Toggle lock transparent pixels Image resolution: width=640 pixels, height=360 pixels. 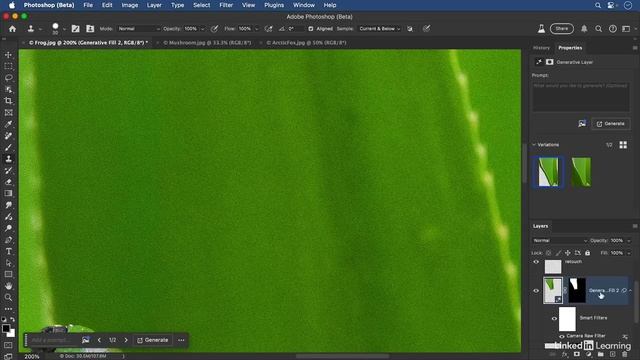(548, 253)
